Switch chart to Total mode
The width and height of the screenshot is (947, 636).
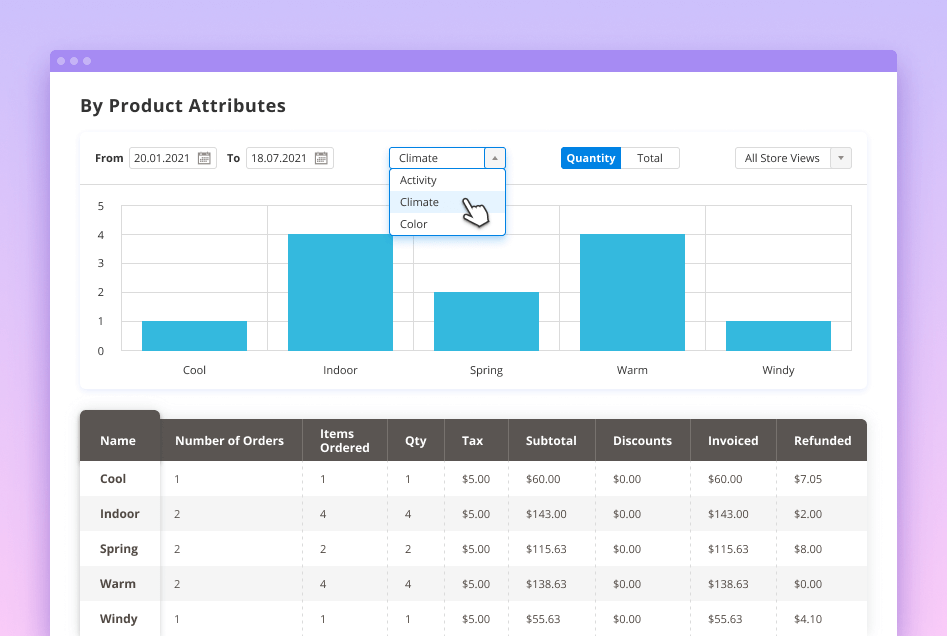650,158
